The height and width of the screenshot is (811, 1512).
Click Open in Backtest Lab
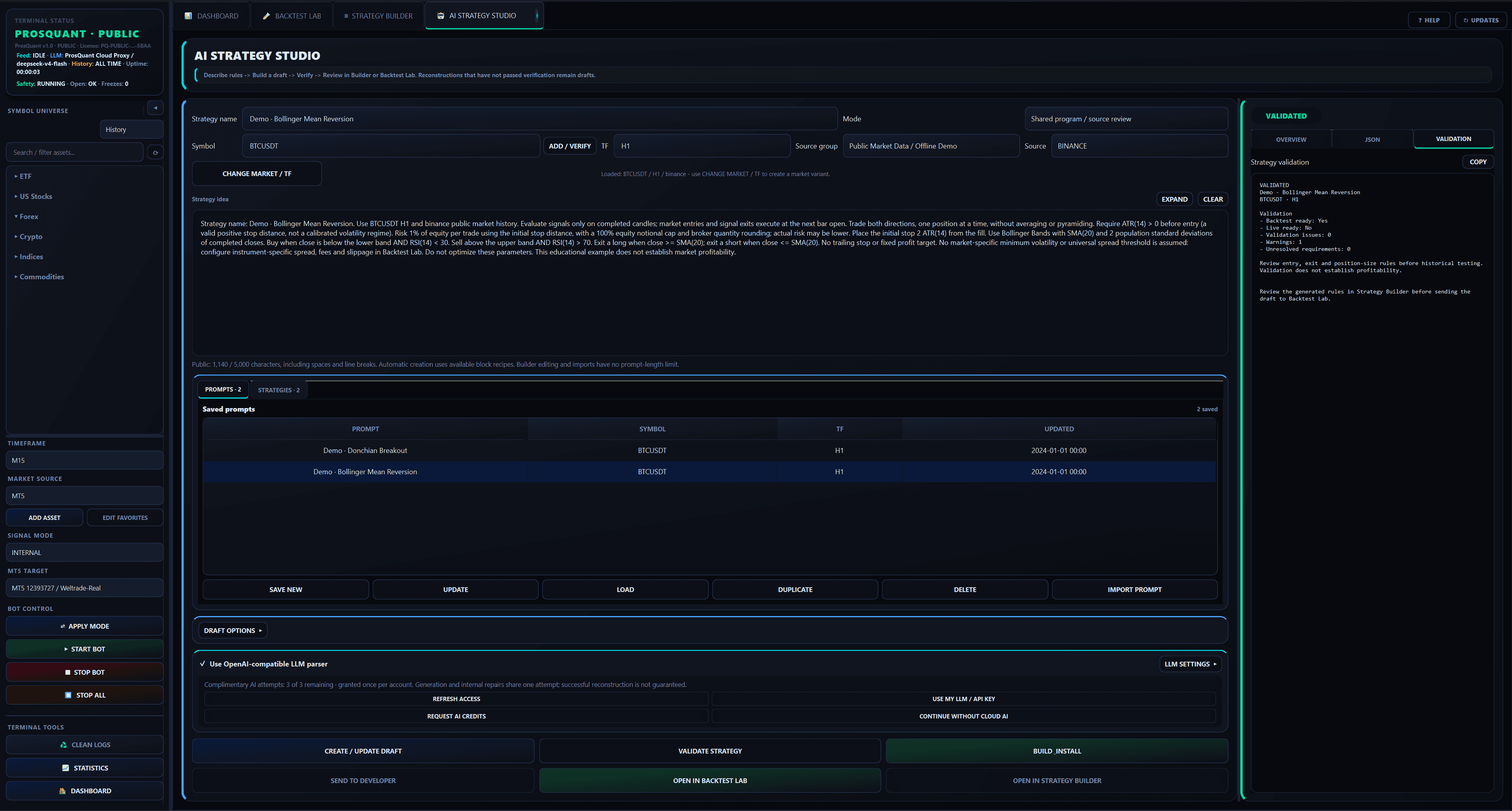[710, 780]
